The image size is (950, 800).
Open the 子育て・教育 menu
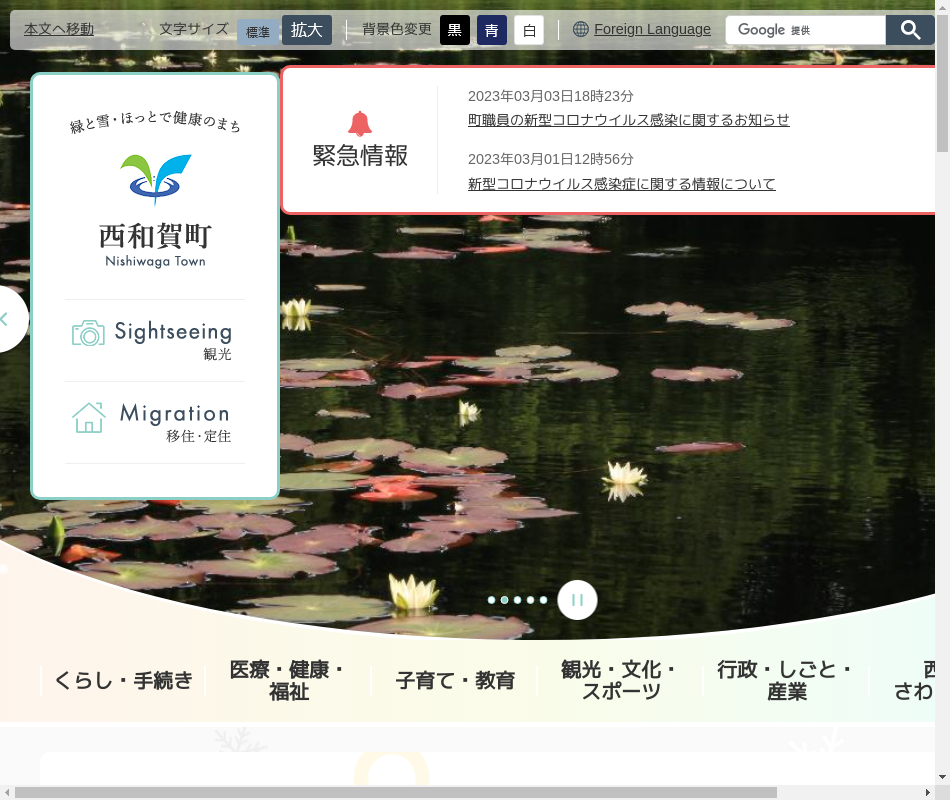[x=455, y=680]
